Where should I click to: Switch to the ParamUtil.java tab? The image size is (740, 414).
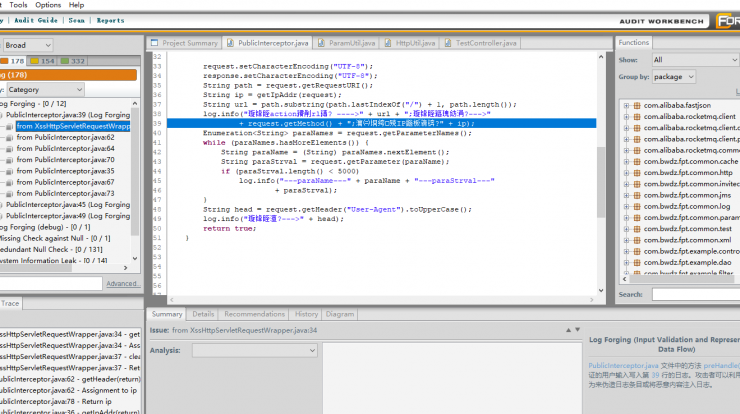click(x=347, y=43)
